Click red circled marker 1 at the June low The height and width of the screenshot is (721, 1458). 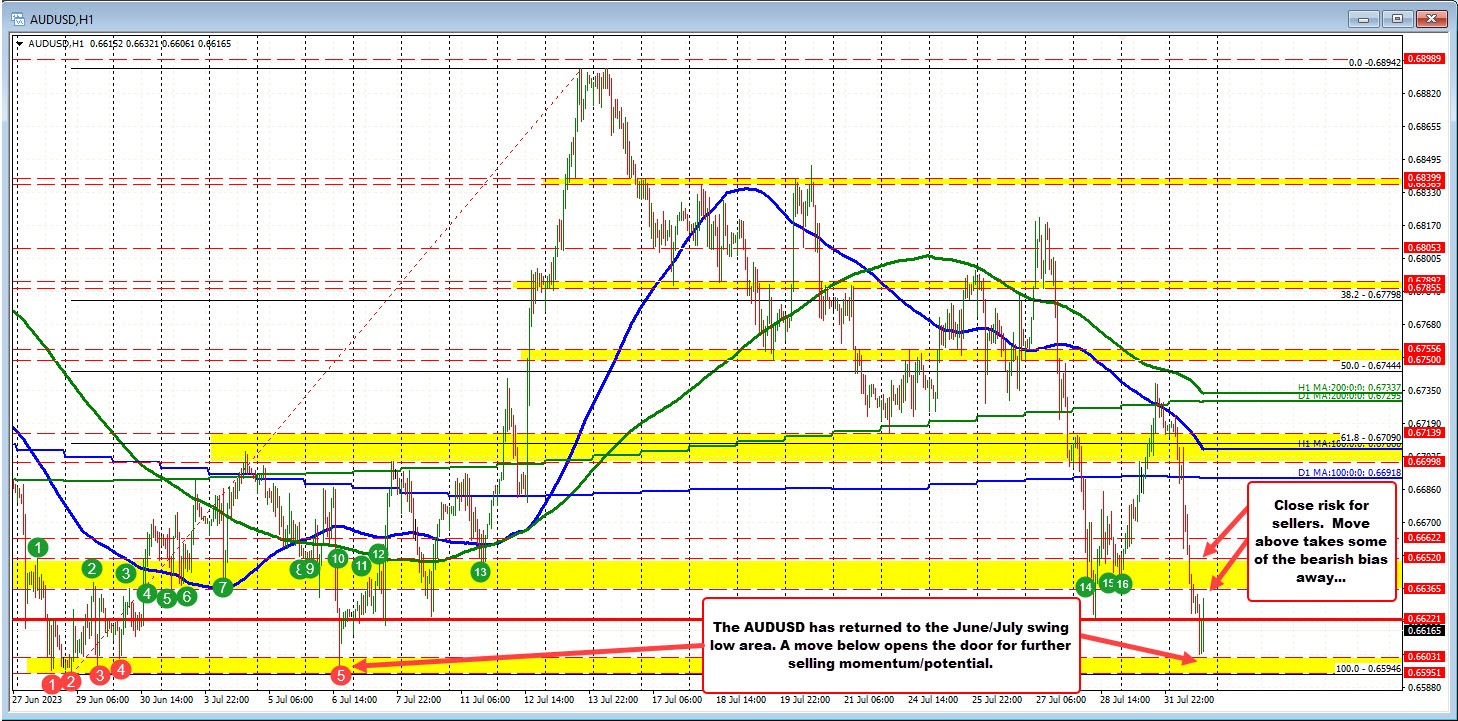(x=51, y=686)
